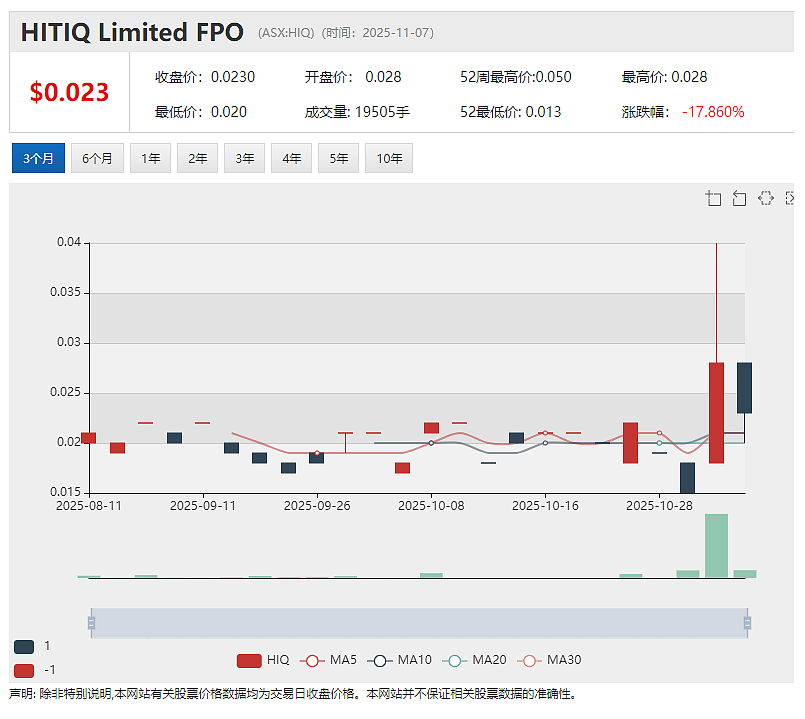Click the 2025-10-16 x-axis date label
The width and height of the screenshot is (805, 719).
point(545,506)
